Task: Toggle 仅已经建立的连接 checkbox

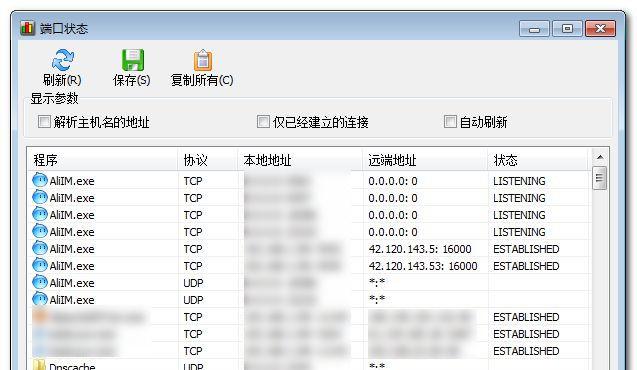Action: 263,121
